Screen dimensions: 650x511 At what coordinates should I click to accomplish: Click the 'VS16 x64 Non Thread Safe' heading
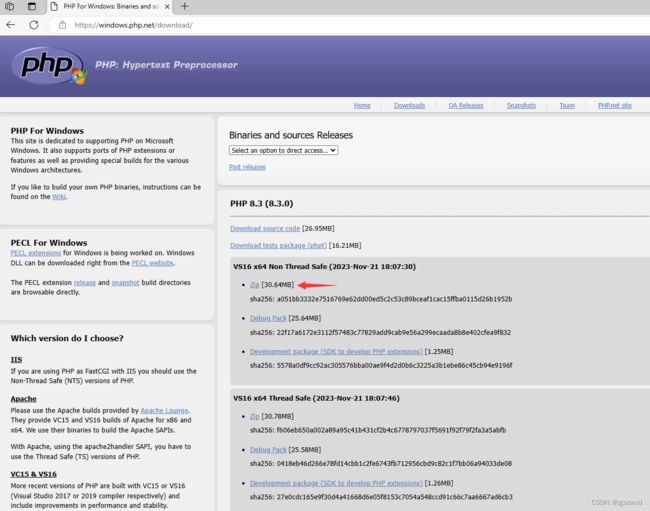(325, 266)
